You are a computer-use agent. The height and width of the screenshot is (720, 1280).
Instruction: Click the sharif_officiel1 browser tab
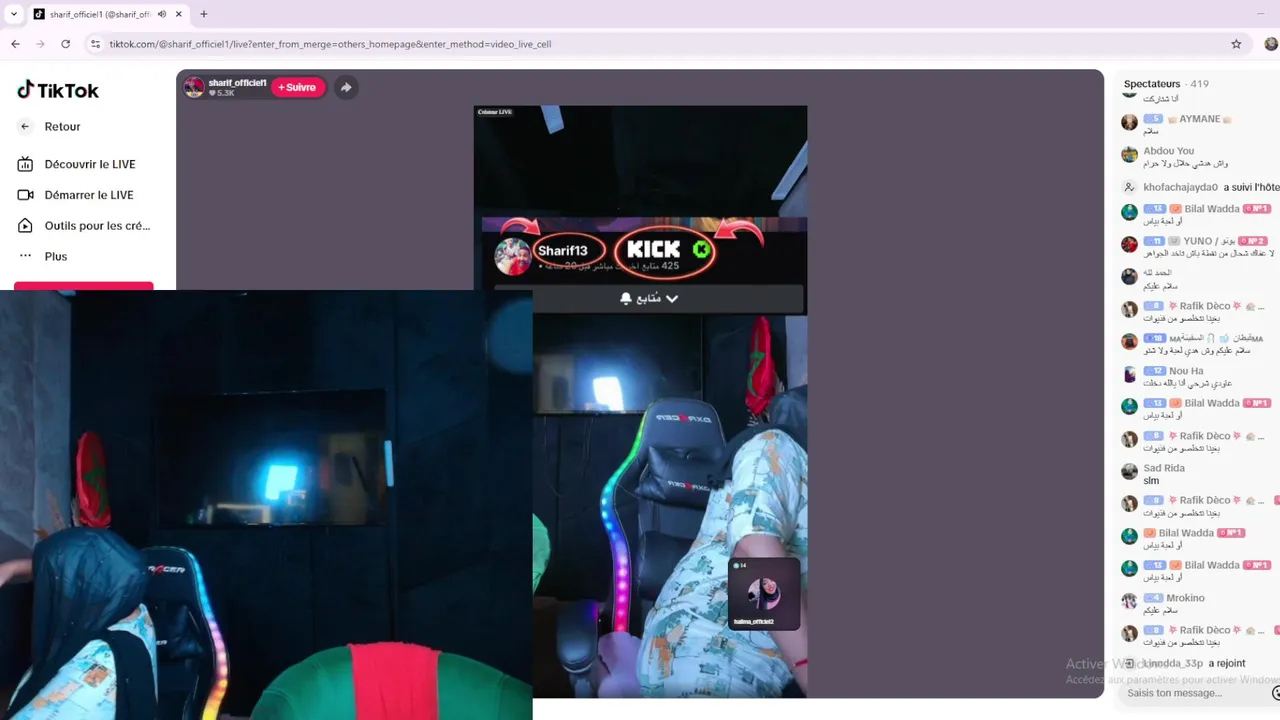tap(108, 14)
